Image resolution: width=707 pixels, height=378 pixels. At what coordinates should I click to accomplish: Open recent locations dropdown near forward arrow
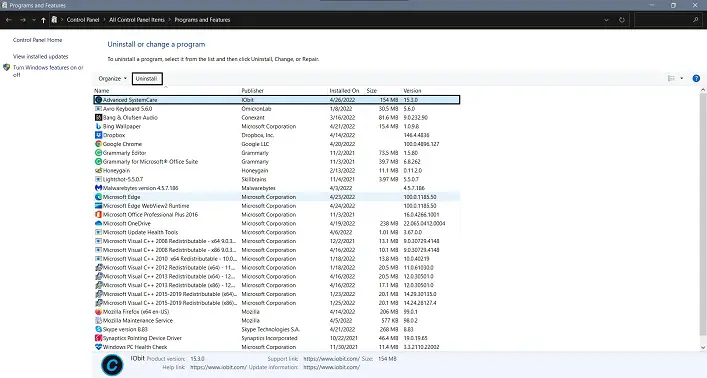[34, 20]
